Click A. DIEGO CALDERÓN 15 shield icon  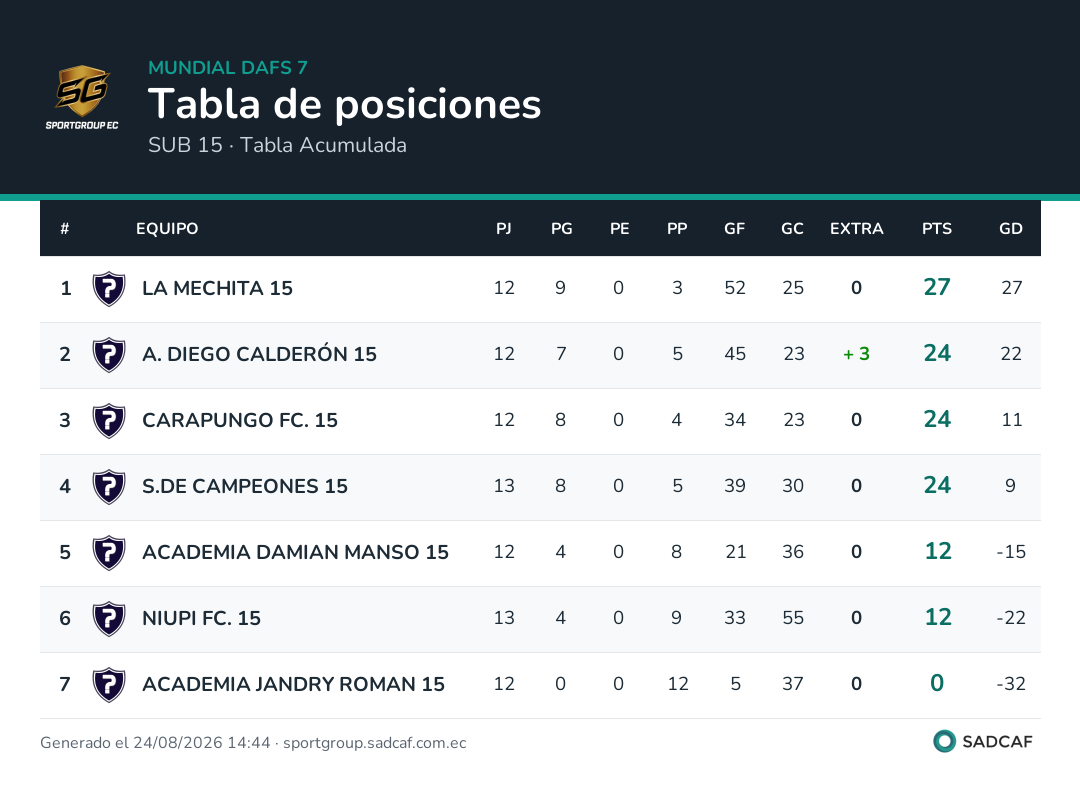click(x=109, y=355)
